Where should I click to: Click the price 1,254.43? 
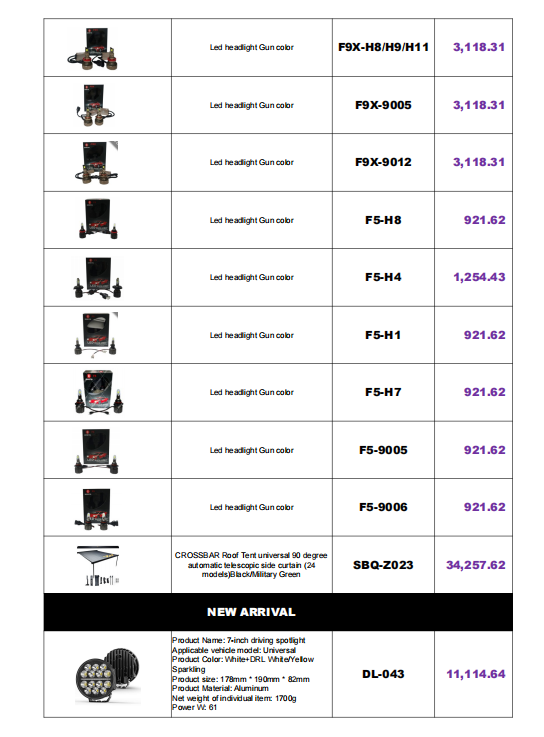(479, 277)
